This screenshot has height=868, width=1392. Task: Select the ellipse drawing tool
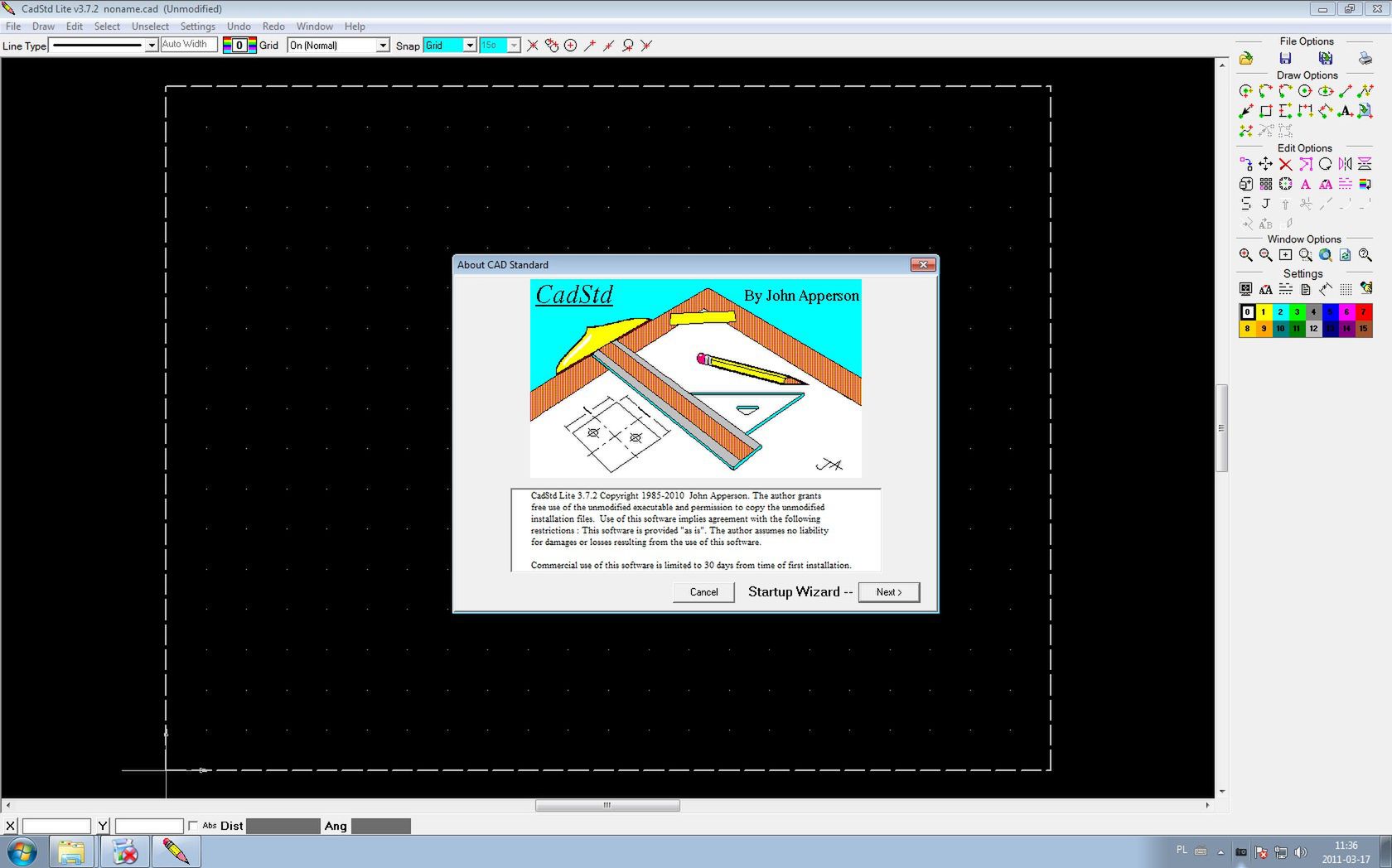(1325, 90)
